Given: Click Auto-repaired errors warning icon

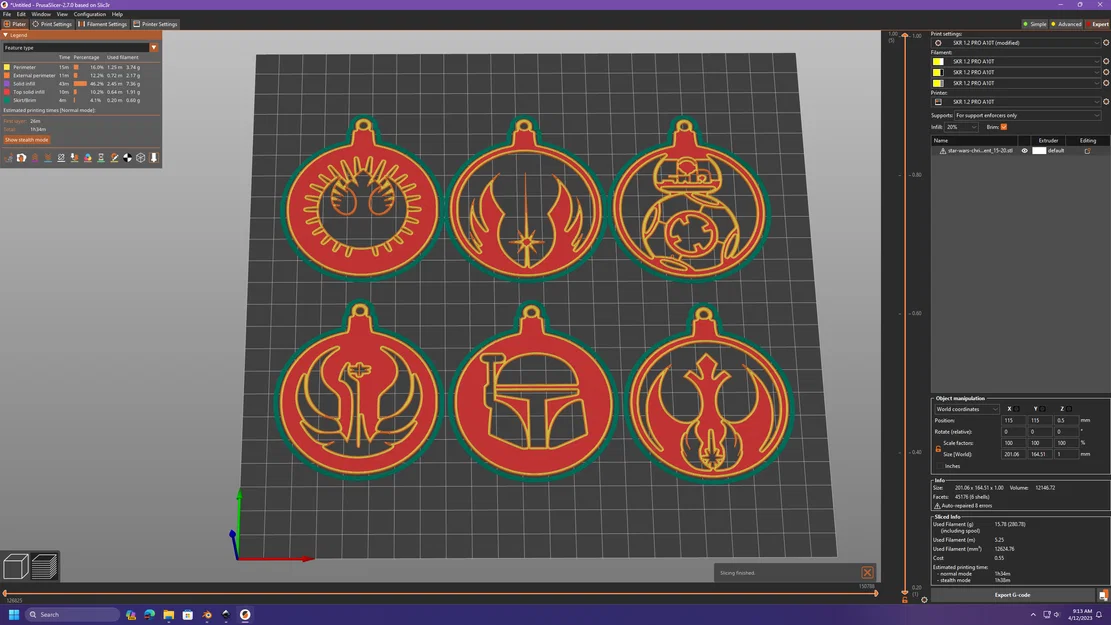Looking at the screenshot, I should tap(937, 506).
